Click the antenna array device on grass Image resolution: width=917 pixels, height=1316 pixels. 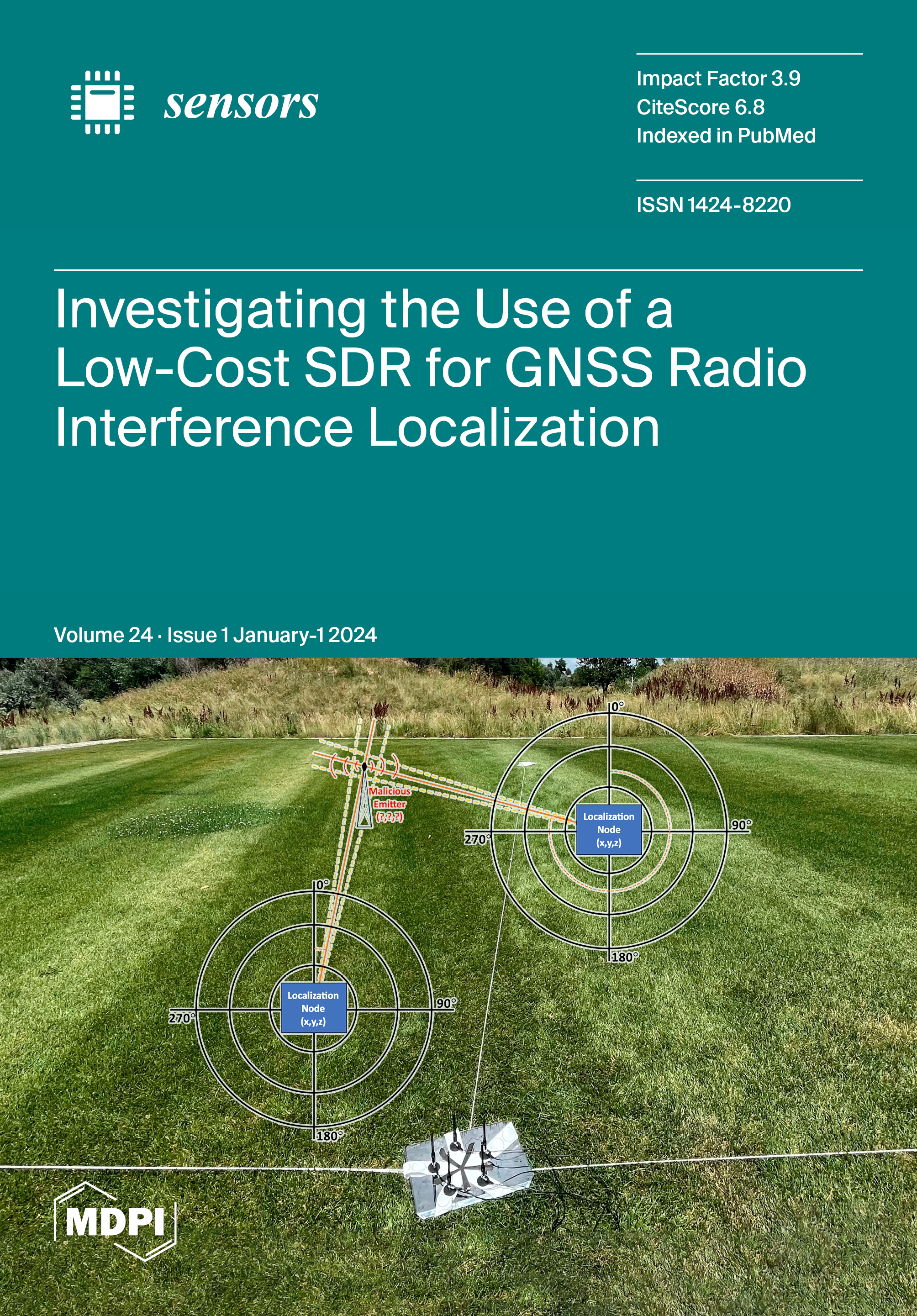467,1169
